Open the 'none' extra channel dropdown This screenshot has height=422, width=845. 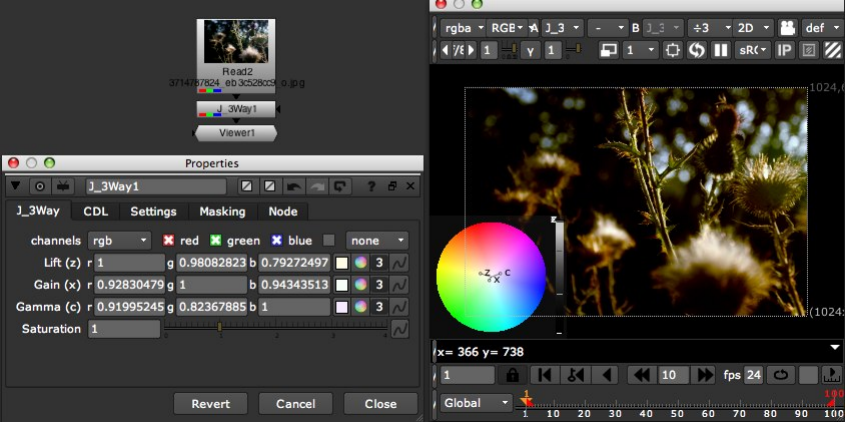point(377,240)
